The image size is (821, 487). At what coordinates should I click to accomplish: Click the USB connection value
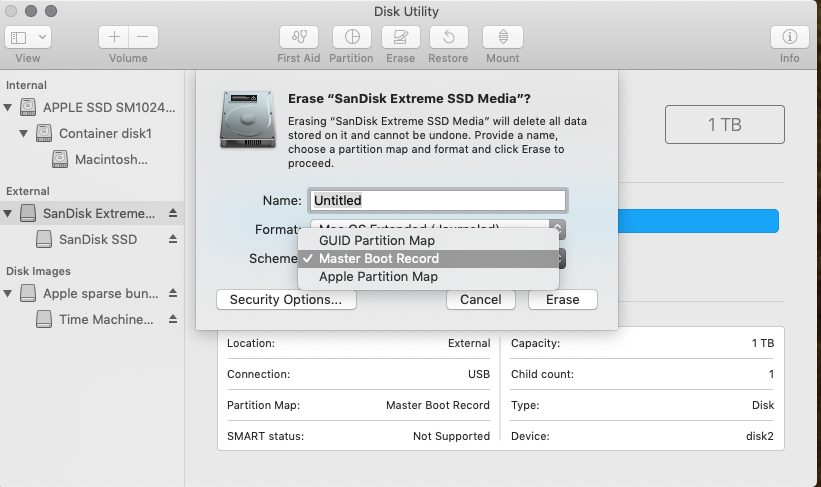[479, 374]
